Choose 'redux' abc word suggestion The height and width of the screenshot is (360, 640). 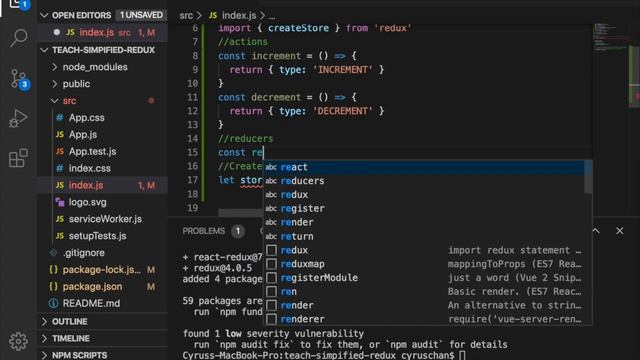click(x=424, y=195)
